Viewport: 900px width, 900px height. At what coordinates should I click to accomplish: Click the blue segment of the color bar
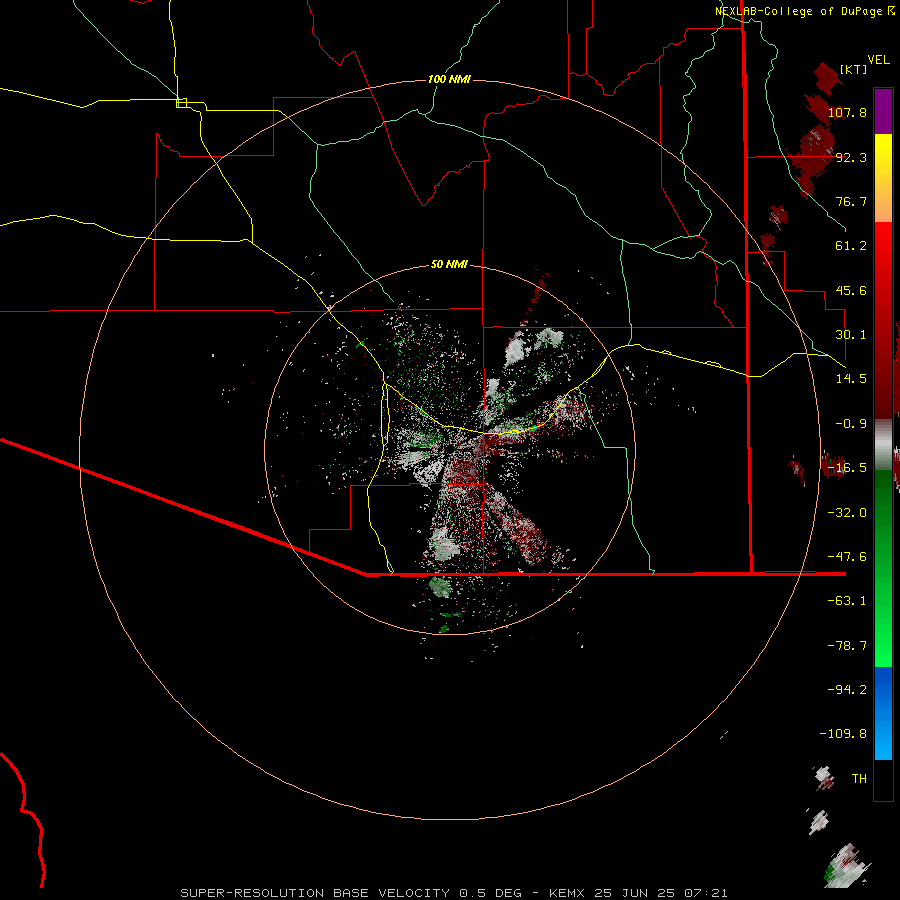[x=883, y=713]
